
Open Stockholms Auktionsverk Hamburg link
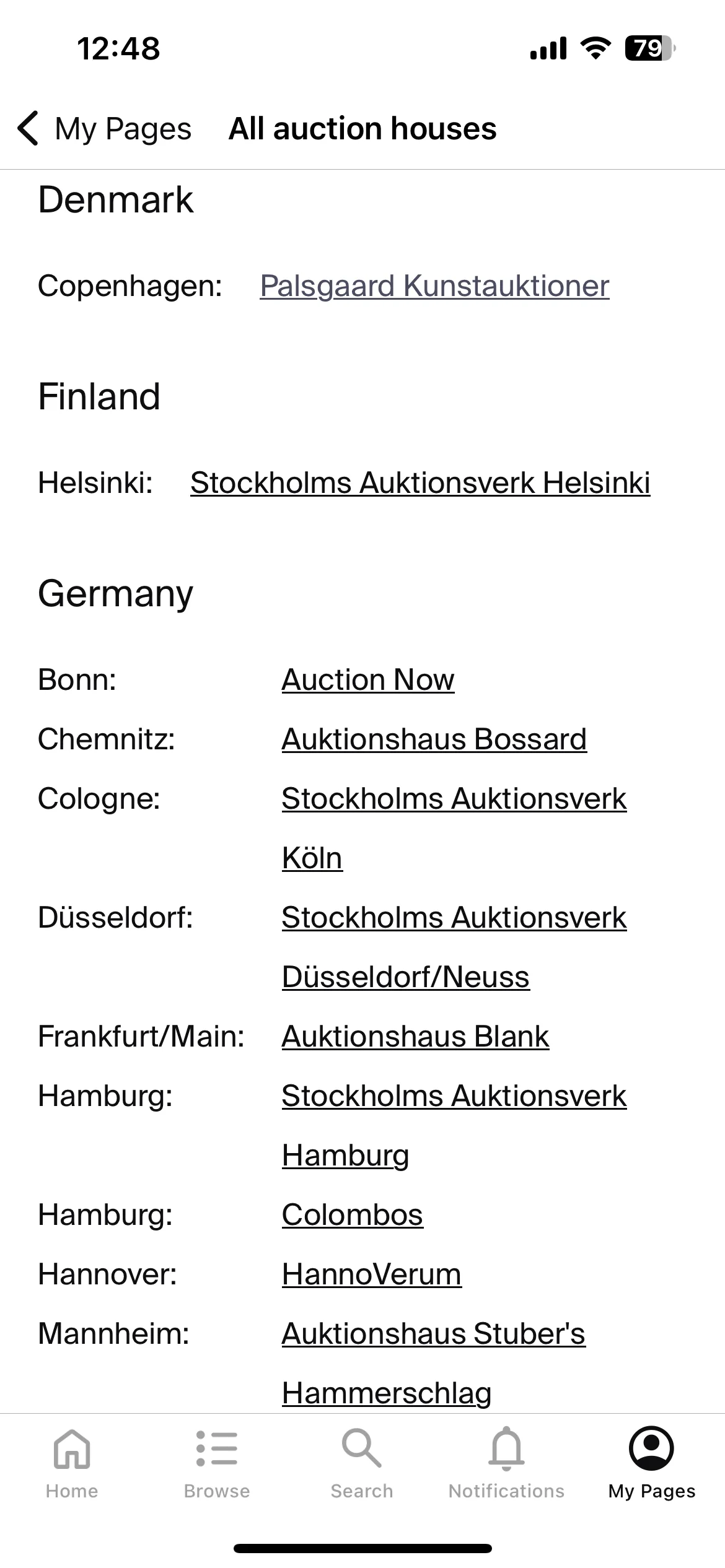click(x=454, y=1126)
